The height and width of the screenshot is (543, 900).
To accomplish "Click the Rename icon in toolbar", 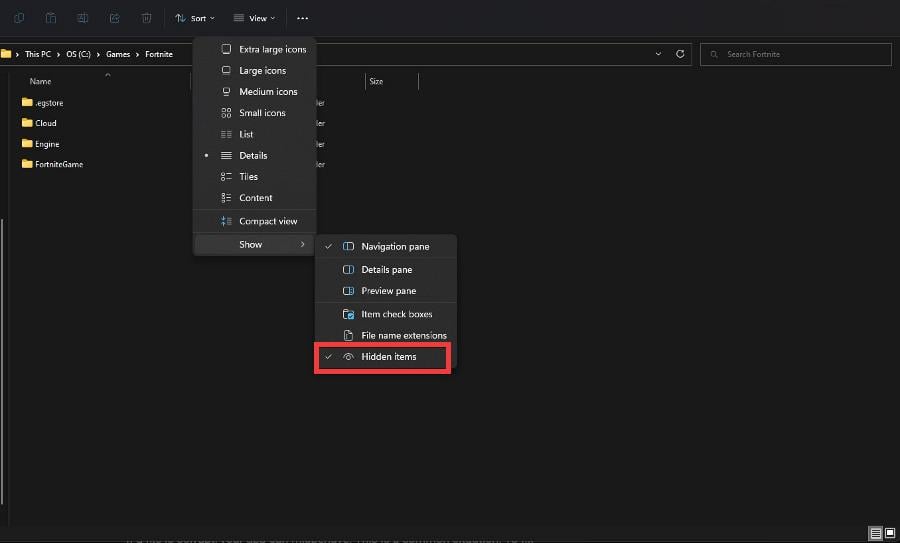I will [x=83, y=18].
